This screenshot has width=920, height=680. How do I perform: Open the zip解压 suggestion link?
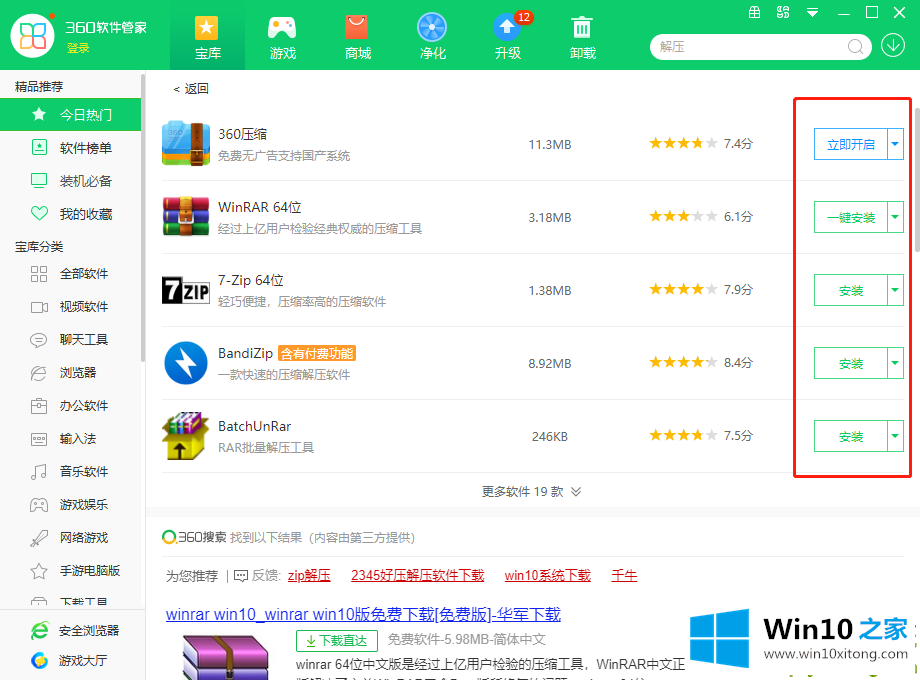[309, 576]
